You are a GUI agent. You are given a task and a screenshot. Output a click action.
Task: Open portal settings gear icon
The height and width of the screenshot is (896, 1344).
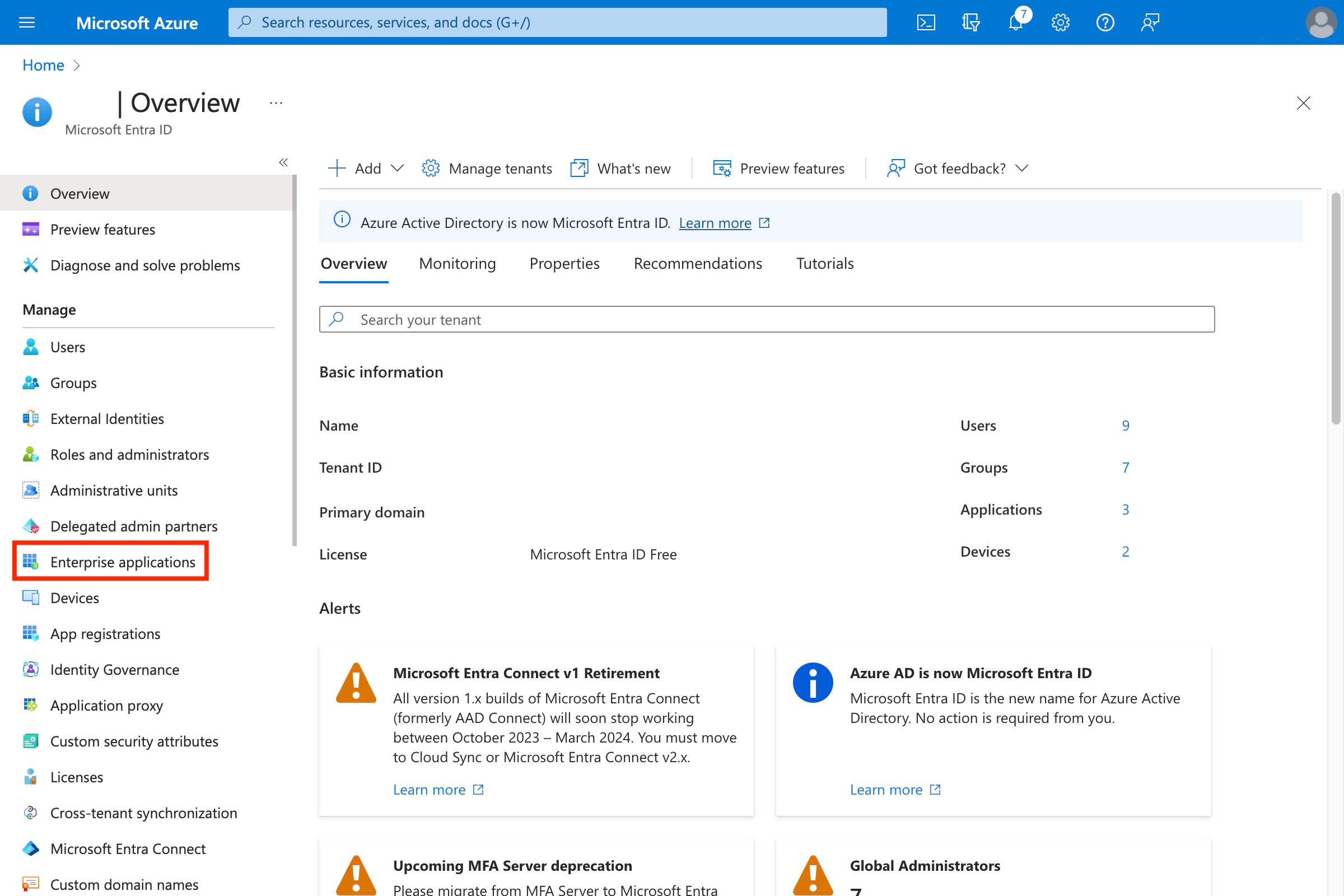point(1061,22)
